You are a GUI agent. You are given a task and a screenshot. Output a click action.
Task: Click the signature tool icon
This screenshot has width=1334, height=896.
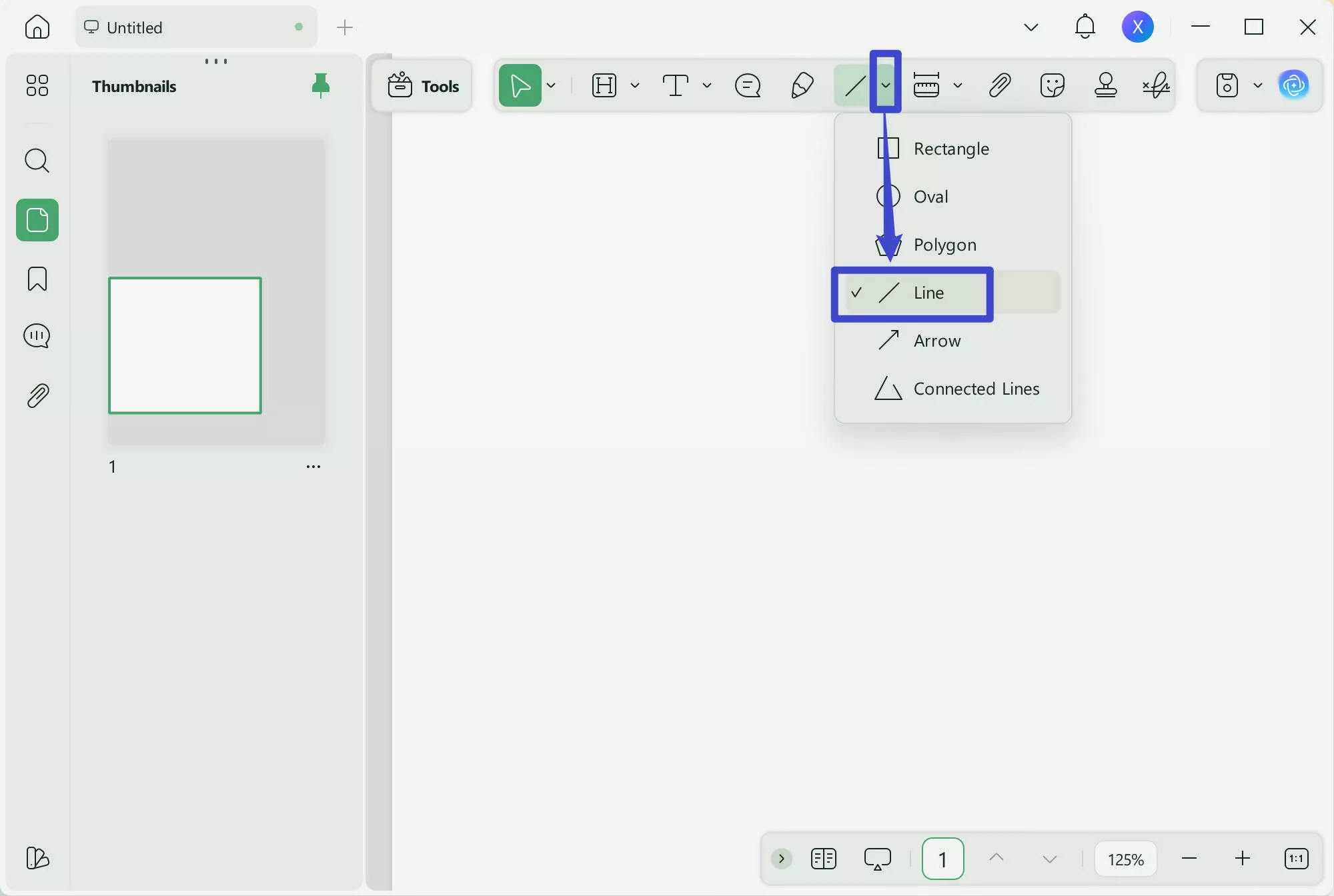(1156, 85)
